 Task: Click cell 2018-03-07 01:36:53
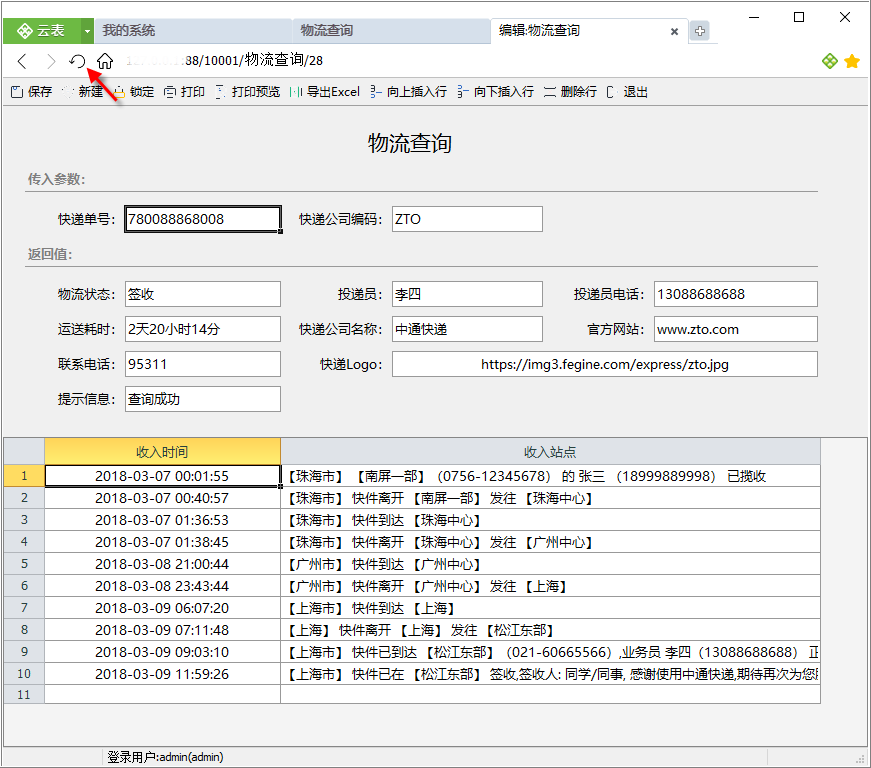pos(162,520)
